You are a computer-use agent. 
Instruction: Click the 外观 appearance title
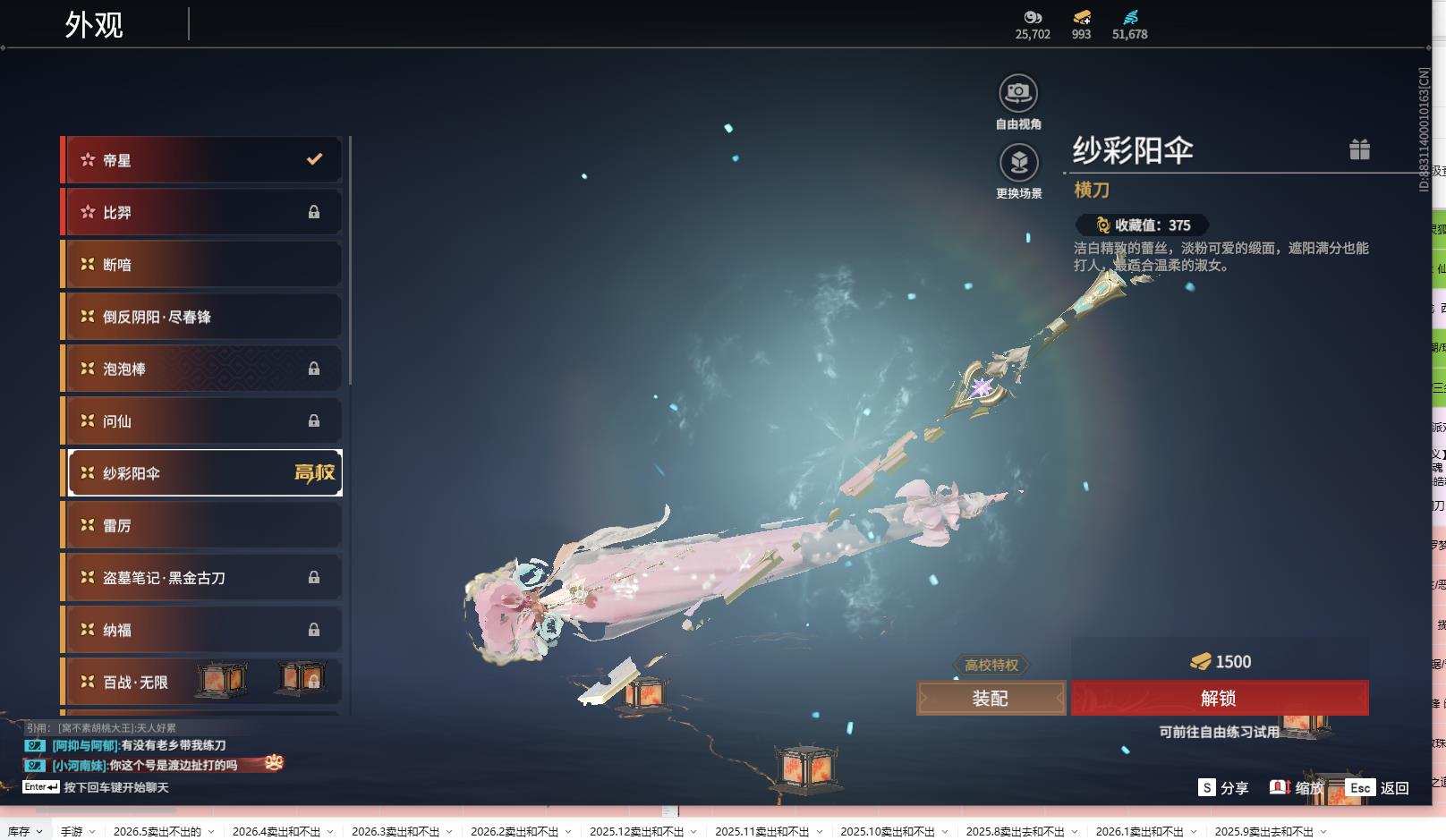tap(94, 24)
